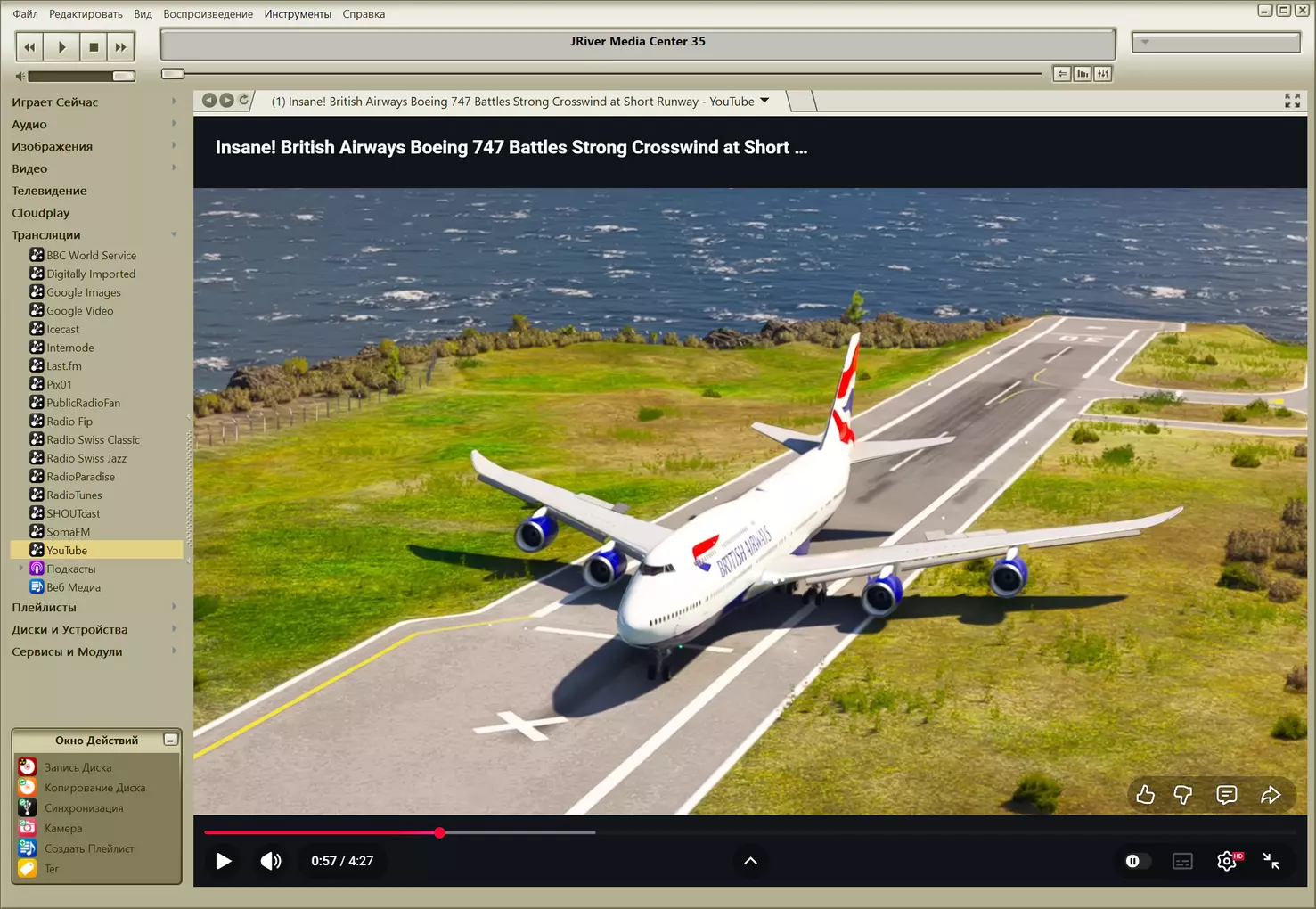The width and height of the screenshot is (1316, 909).
Task: Click the JRiver playback position slider handle
Action: tap(173, 73)
